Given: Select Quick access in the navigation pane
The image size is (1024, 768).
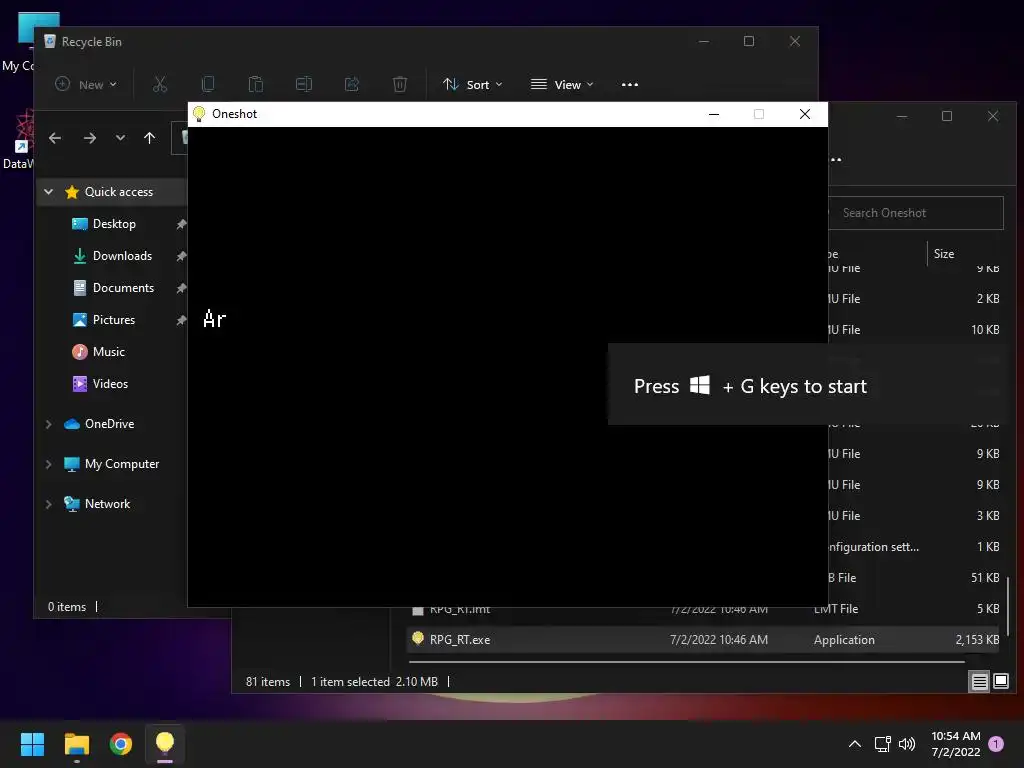Looking at the screenshot, I should [118, 192].
